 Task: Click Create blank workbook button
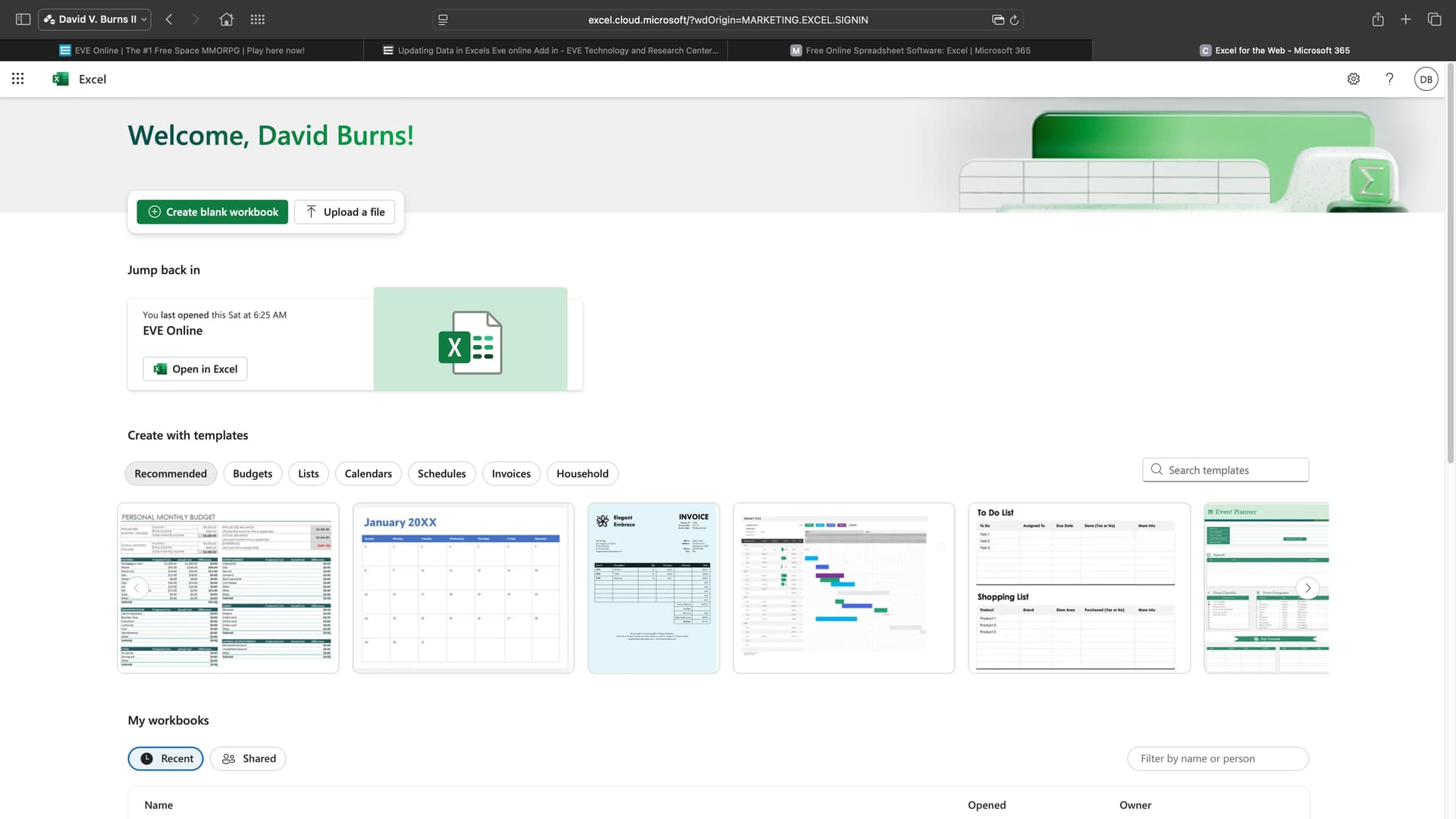pos(212,212)
